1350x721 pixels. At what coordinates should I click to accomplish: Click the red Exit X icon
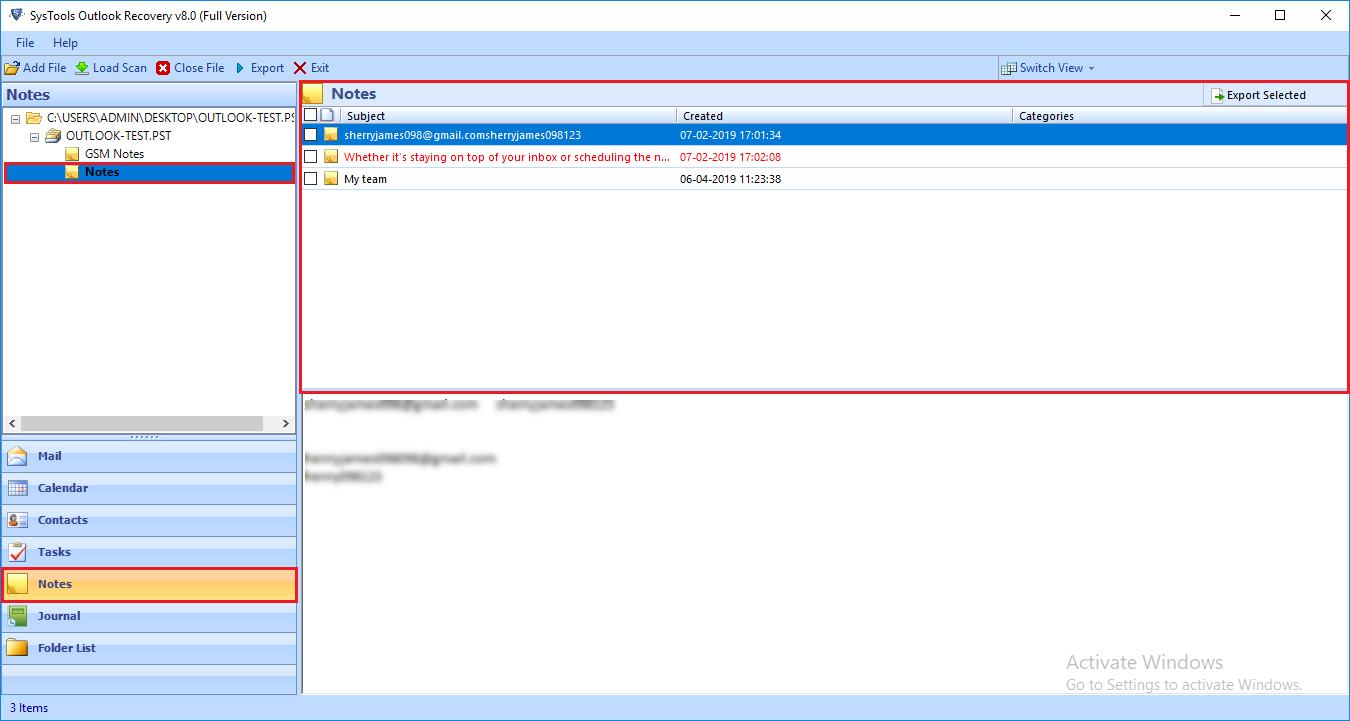[x=300, y=68]
